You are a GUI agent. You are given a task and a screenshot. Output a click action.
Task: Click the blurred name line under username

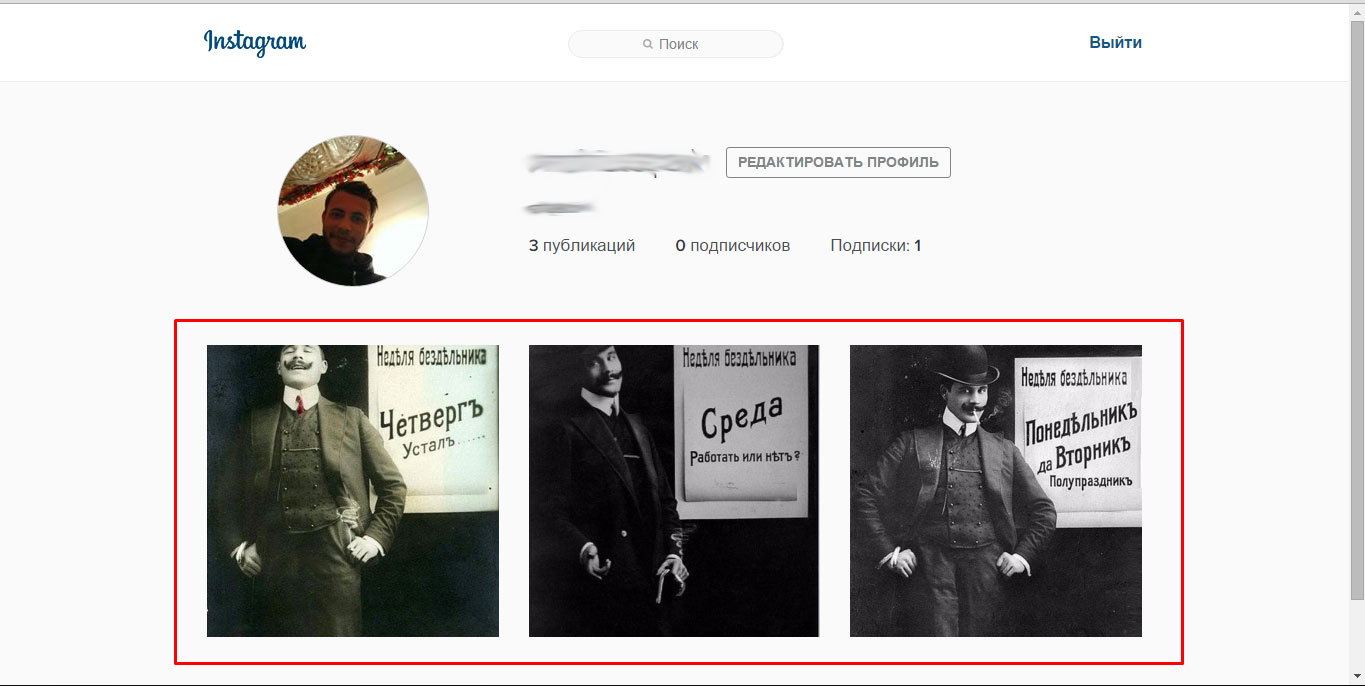pyautogui.click(x=560, y=208)
